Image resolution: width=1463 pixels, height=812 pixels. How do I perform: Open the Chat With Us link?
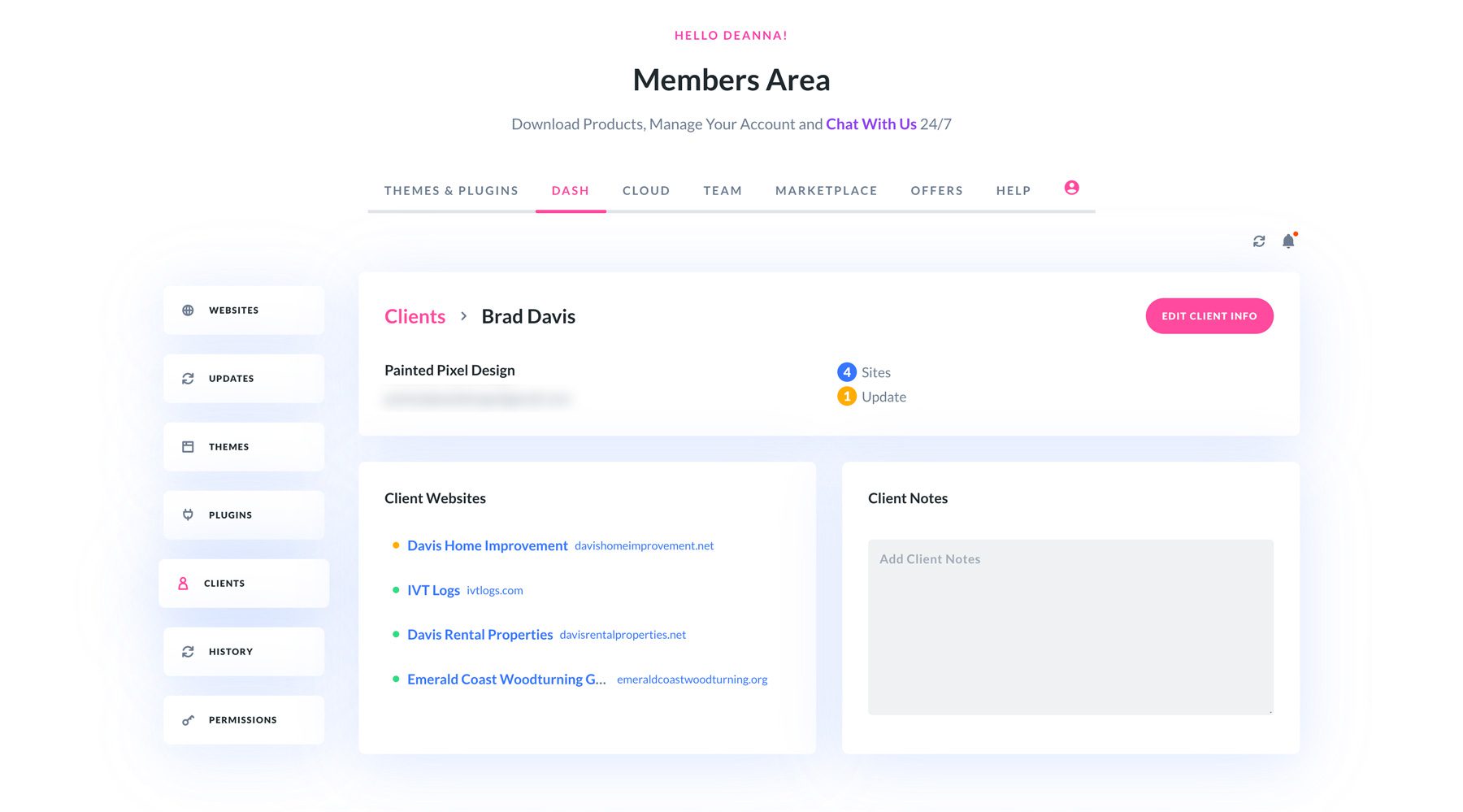pyautogui.click(x=870, y=124)
